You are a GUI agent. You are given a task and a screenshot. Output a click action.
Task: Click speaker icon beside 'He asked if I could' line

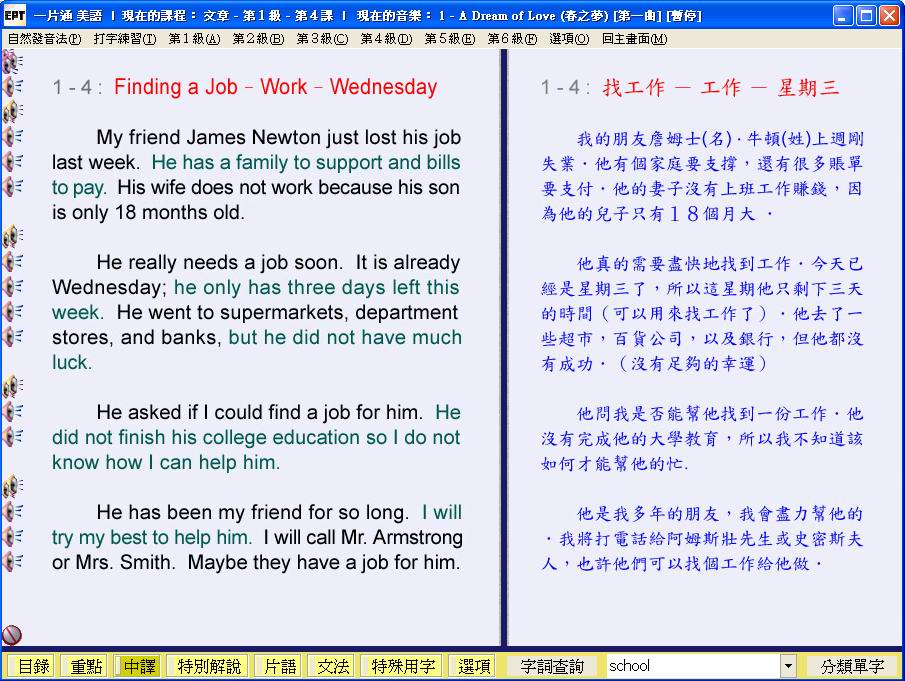pyautogui.click(x=13, y=412)
